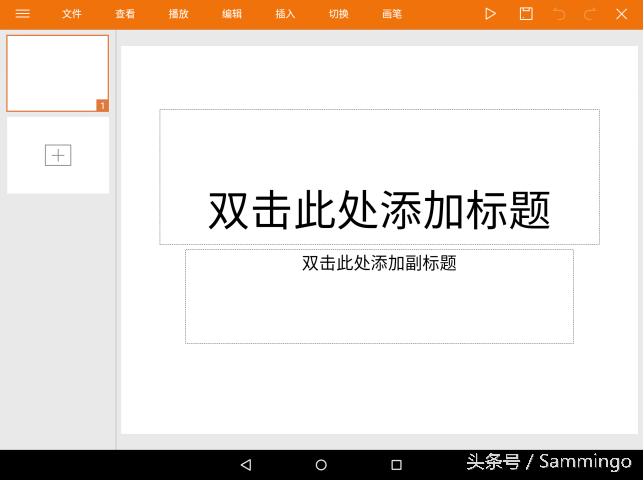Add a new slide with the plus button
Screen dimensions: 644x480
coord(58,155)
